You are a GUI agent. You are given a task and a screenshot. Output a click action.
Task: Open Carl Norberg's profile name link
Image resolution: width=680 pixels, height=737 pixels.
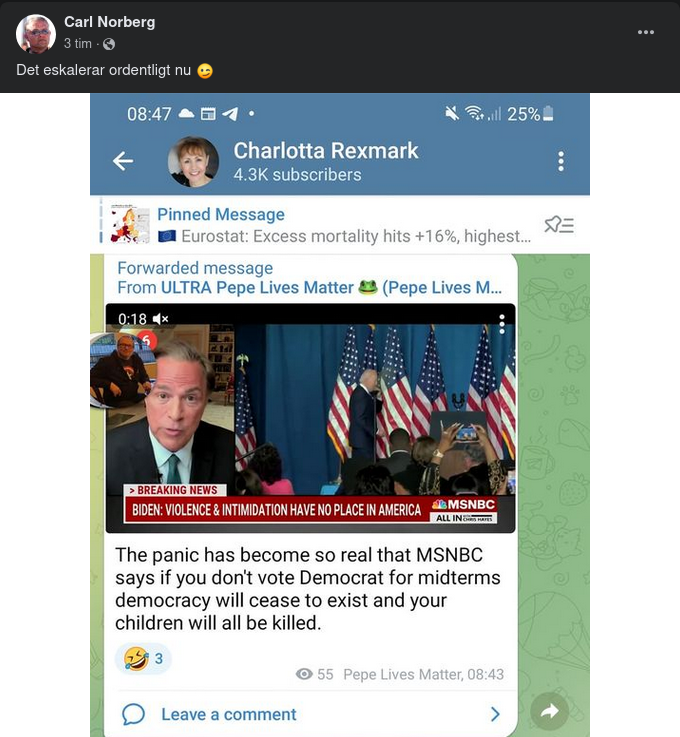109,22
